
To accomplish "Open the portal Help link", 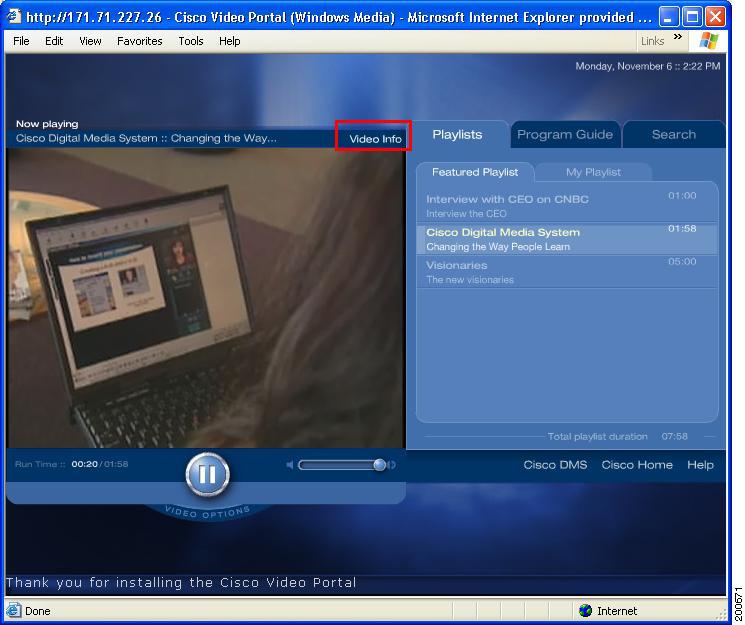I will tap(700, 465).
